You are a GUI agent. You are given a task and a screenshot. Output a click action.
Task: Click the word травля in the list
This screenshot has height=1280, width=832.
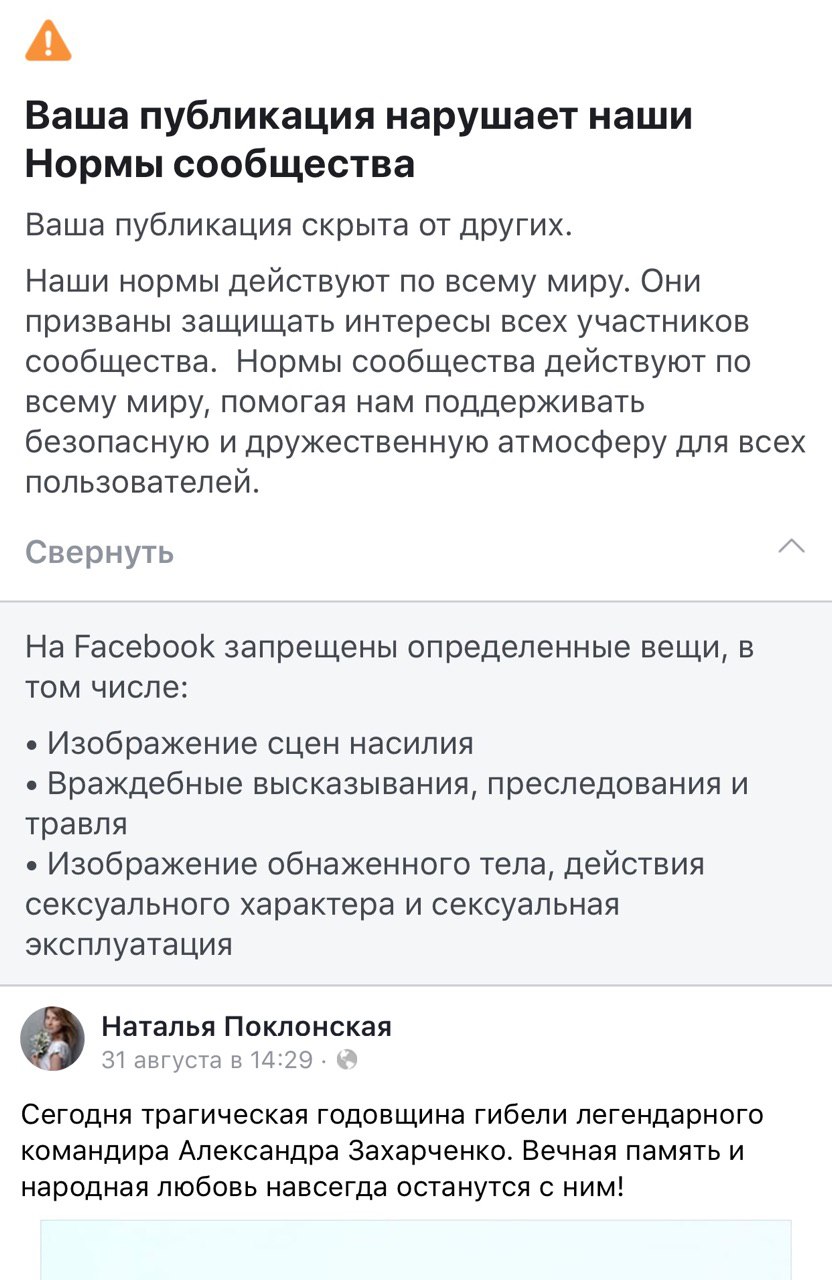(76, 824)
